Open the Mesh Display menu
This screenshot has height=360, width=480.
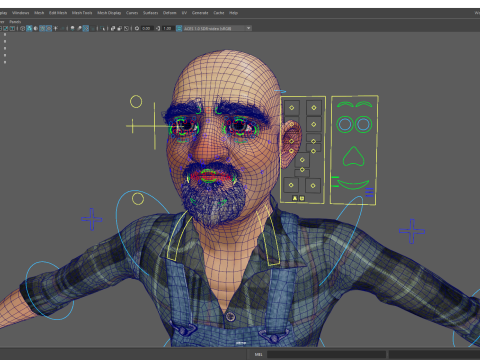pos(109,13)
